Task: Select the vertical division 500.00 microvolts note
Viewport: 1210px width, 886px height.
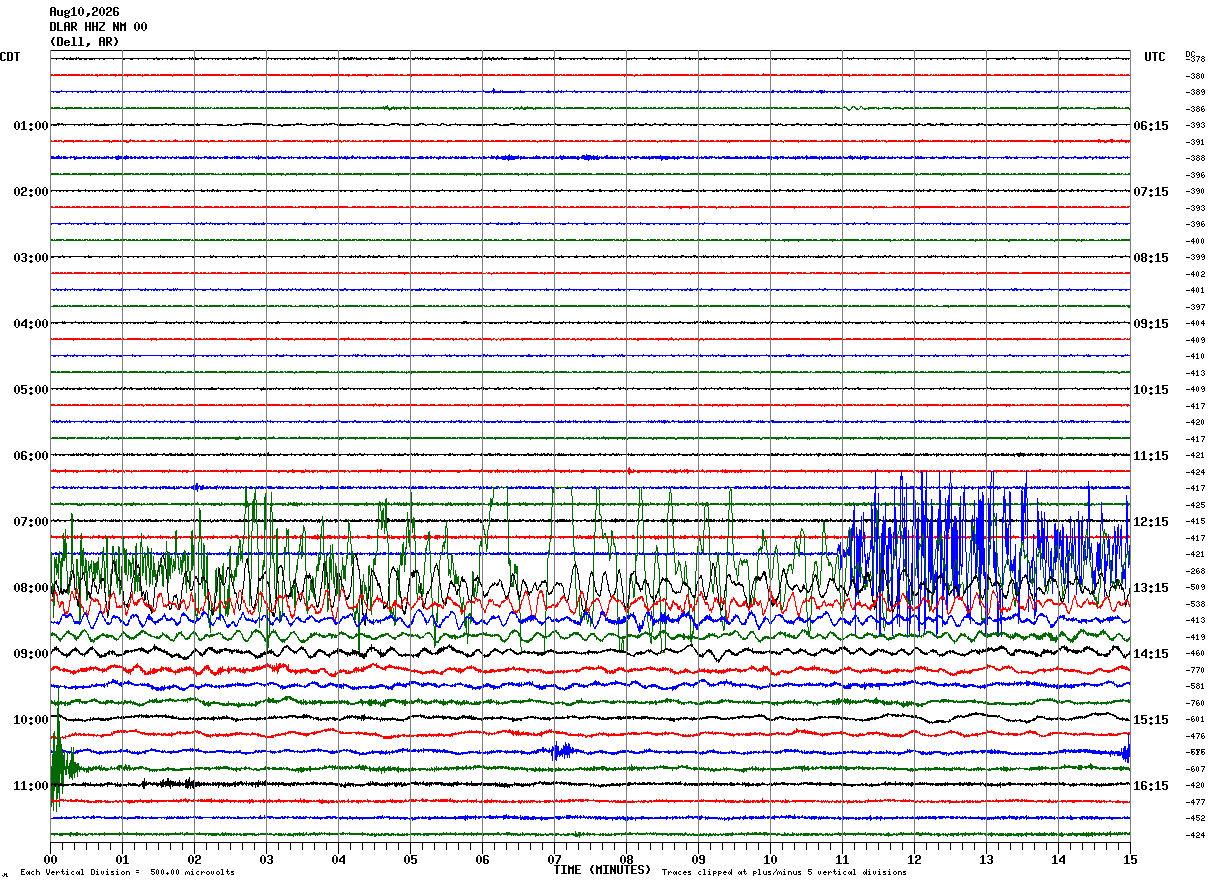Action: pos(127,873)
